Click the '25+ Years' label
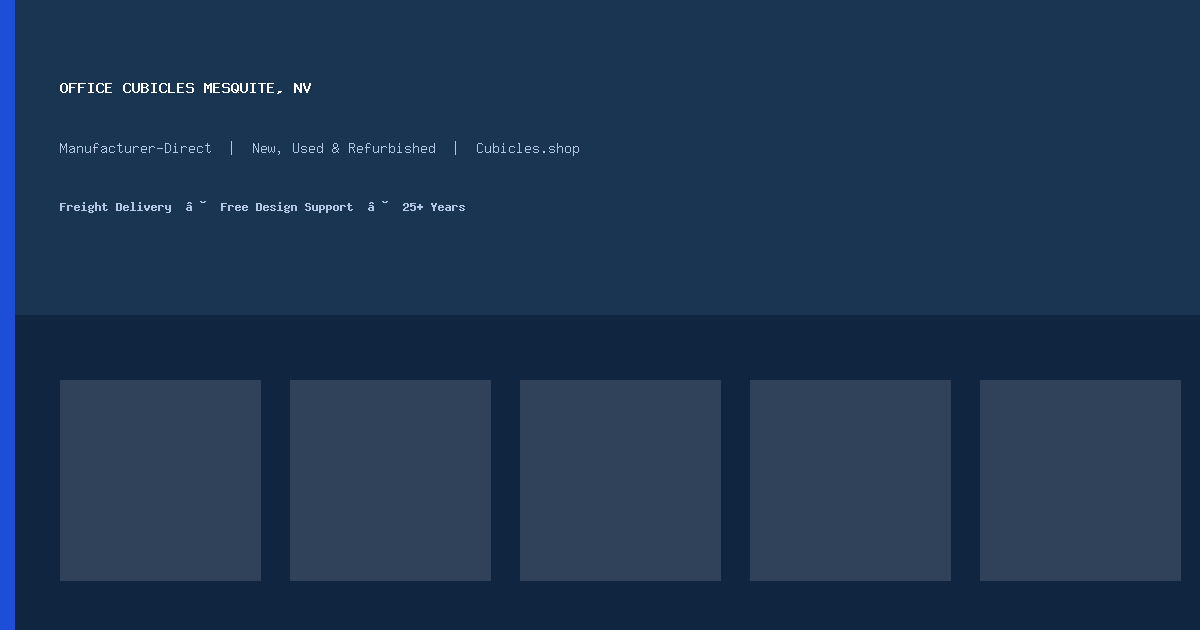The image size is (1200, 630). [434, 207]
